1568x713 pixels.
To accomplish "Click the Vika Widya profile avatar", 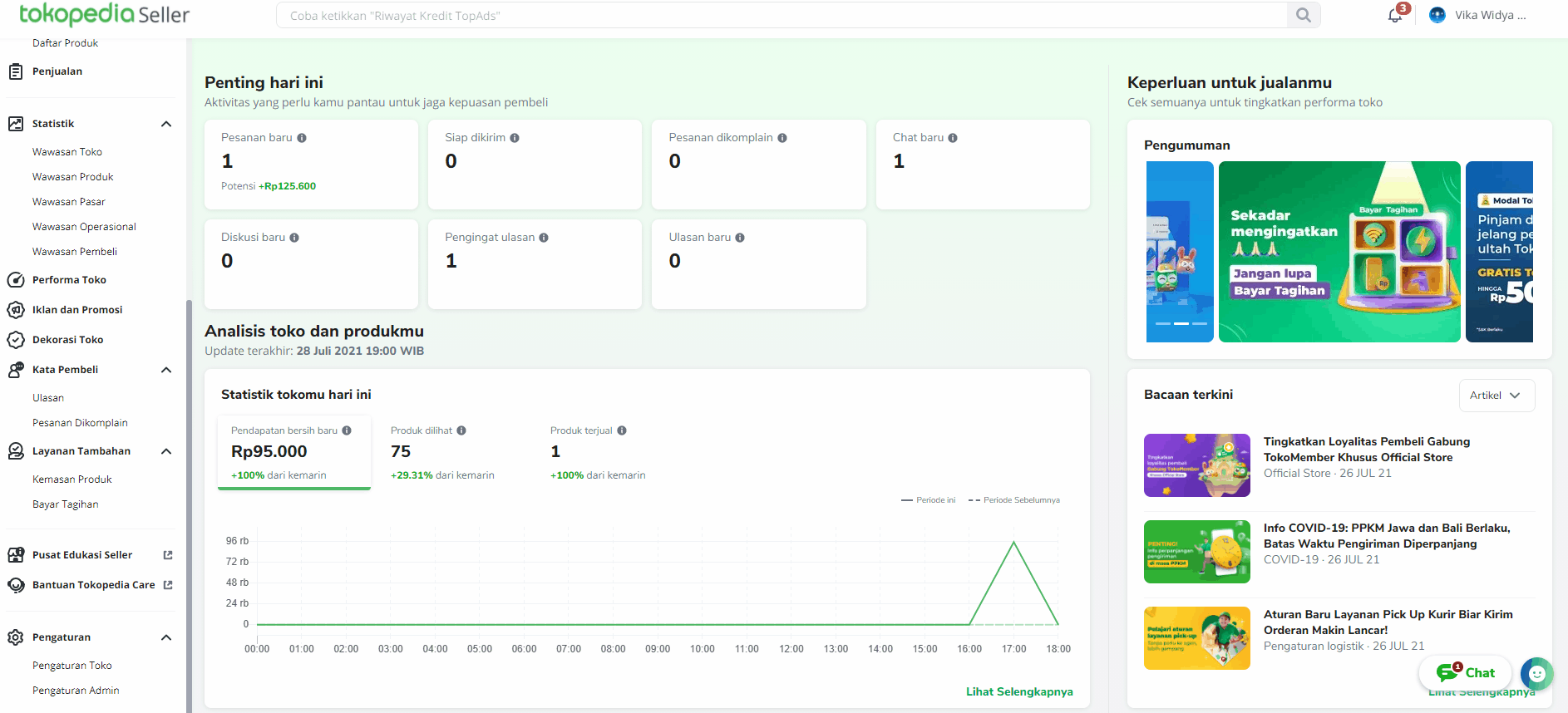I will [1437, 15].
